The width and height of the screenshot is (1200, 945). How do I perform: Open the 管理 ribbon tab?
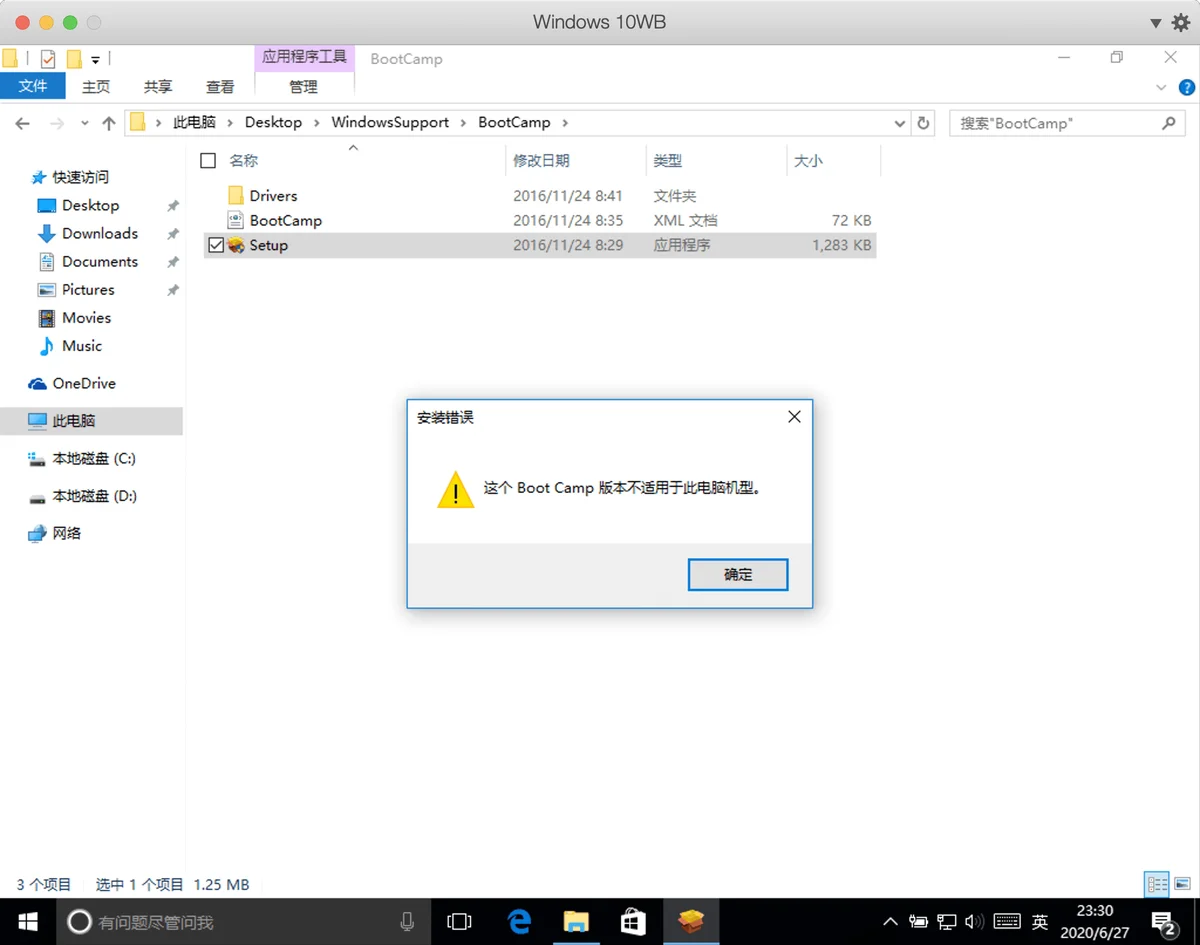[303, 87]
